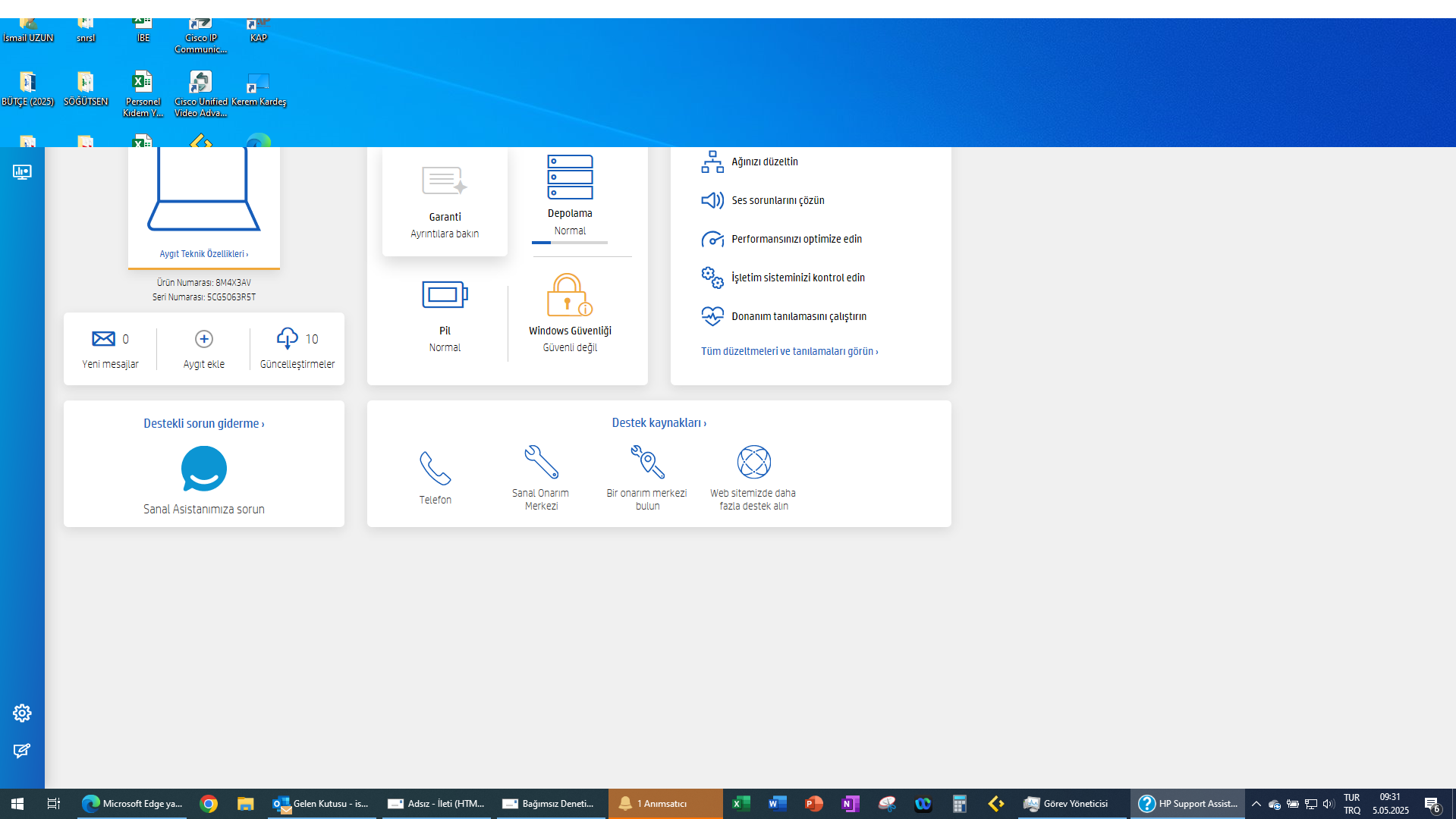The width and height of the screenshot is (1456, 819).
Task: Switch to Microsoft Edge taskbar window
Action: (132, 804)
